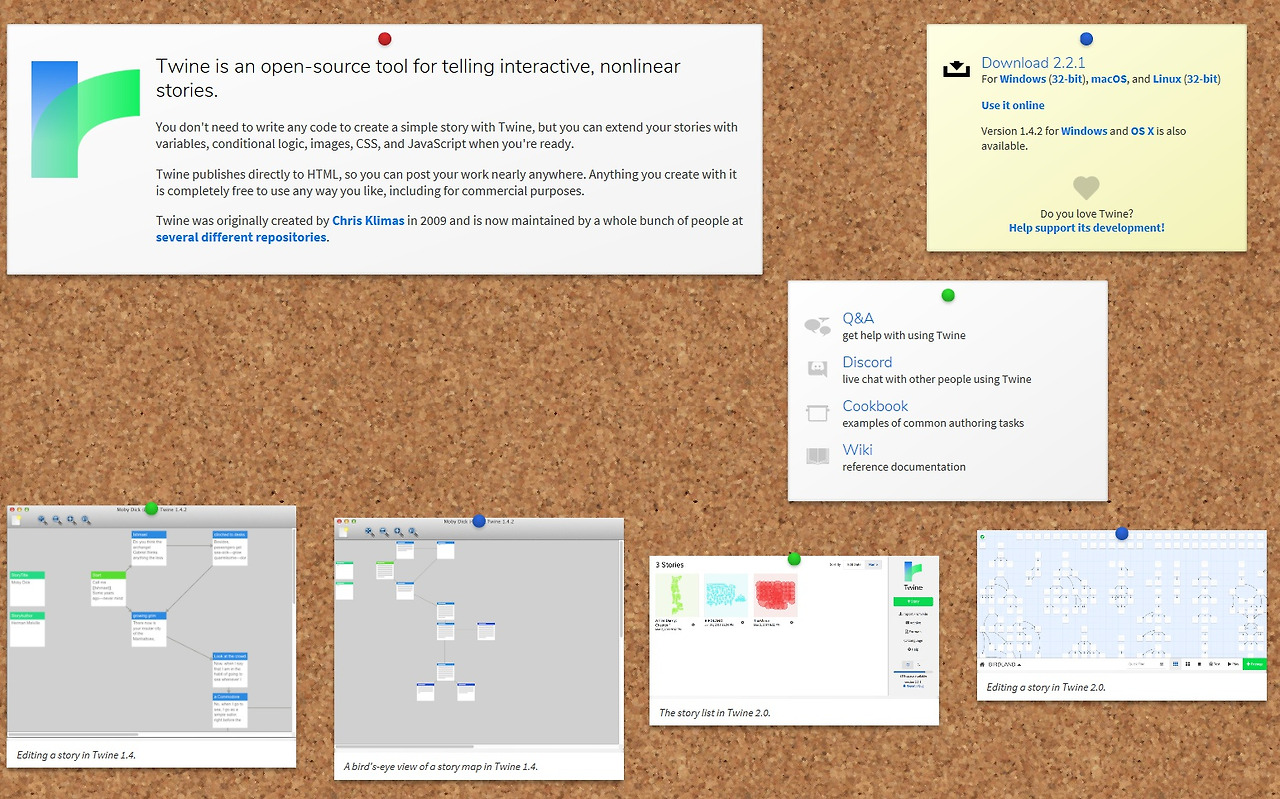Click the Wiki open book icon

click(x=818, y=456)
